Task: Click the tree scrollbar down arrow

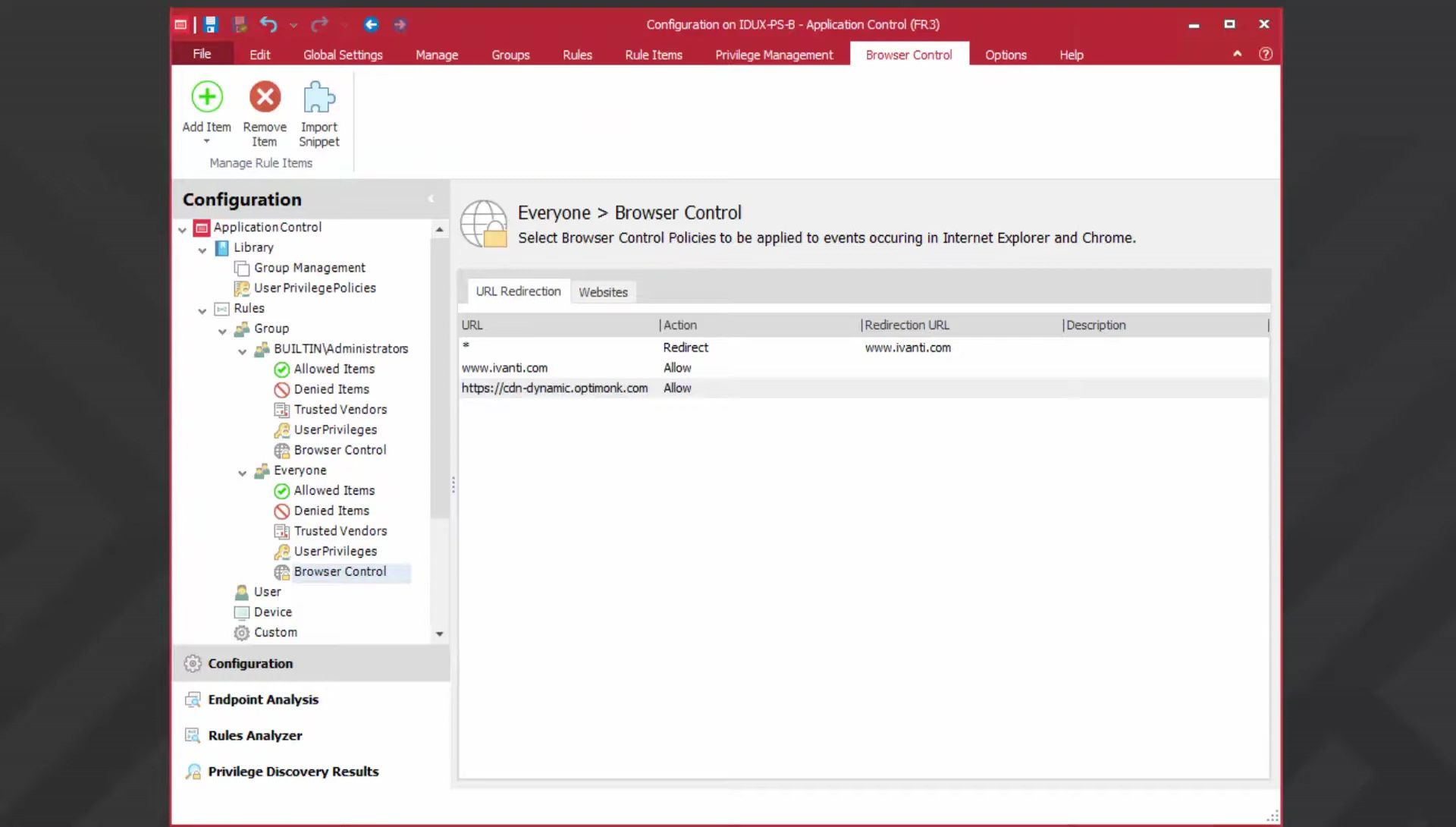Action: click(x=439, y=634)
